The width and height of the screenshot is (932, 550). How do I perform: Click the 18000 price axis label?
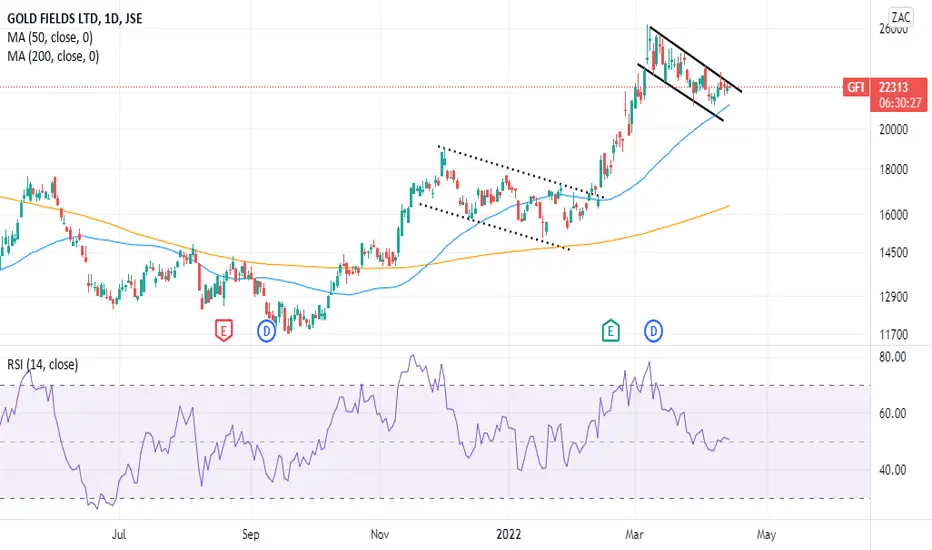tap(893, 169)
